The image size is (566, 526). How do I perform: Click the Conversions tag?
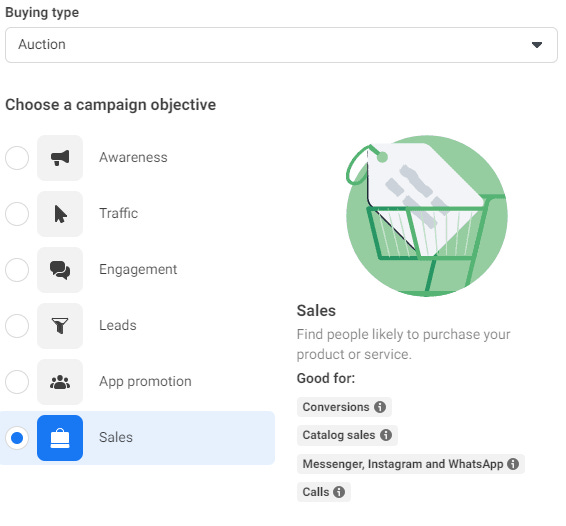(x=344, y=407)
